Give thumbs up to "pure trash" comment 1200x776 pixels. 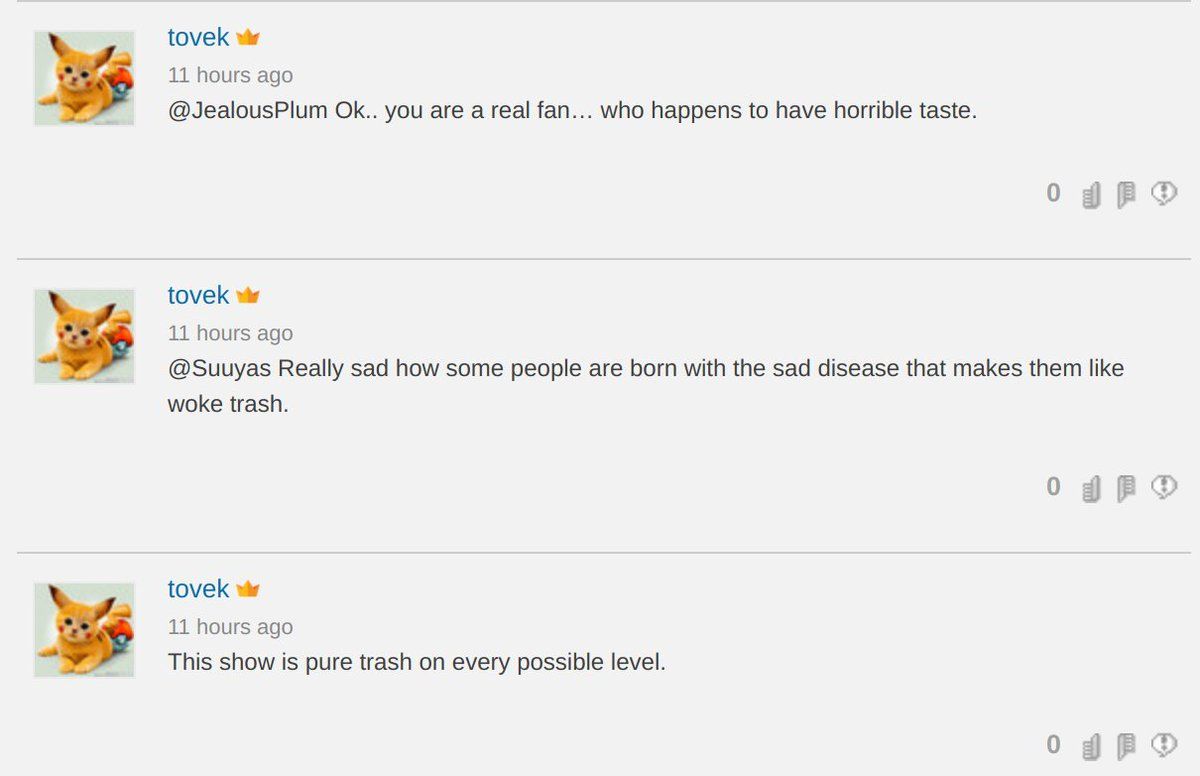pos(1091,747)
